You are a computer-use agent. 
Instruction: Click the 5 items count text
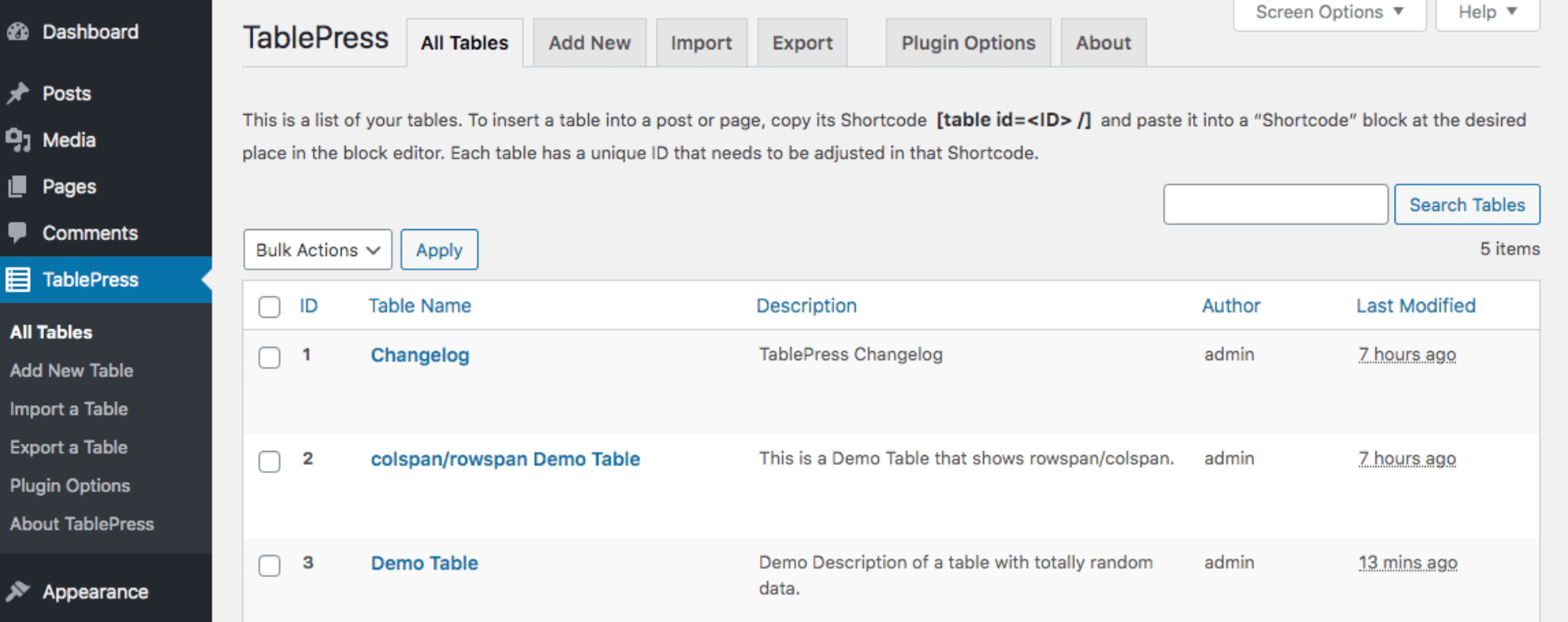click(1510, 248)
